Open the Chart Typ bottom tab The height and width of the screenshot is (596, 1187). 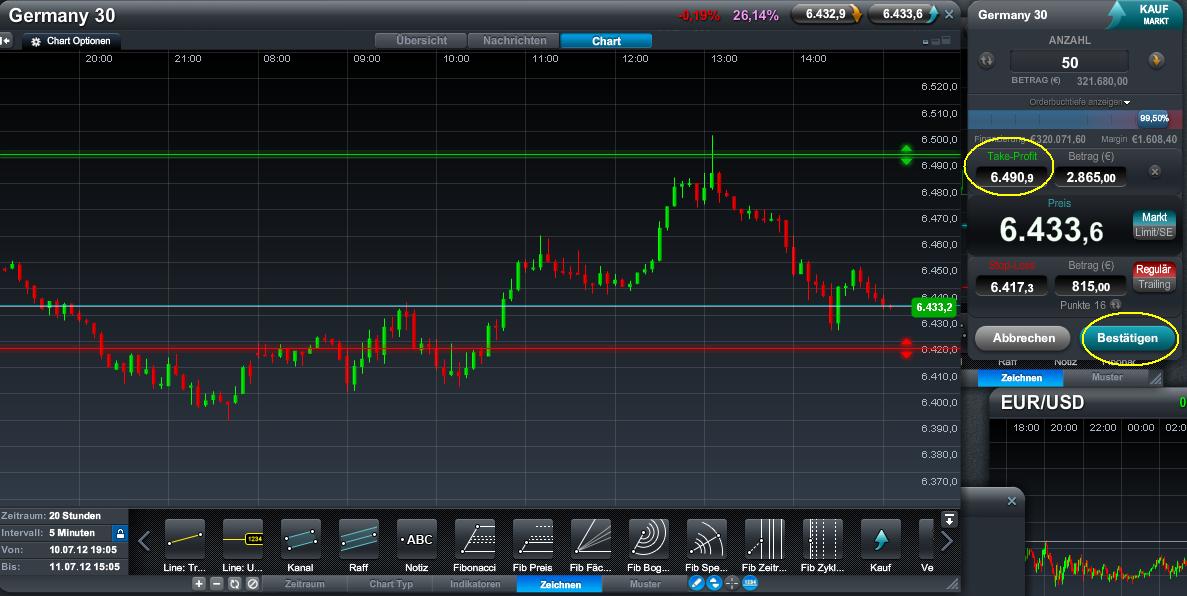(391, 584)
